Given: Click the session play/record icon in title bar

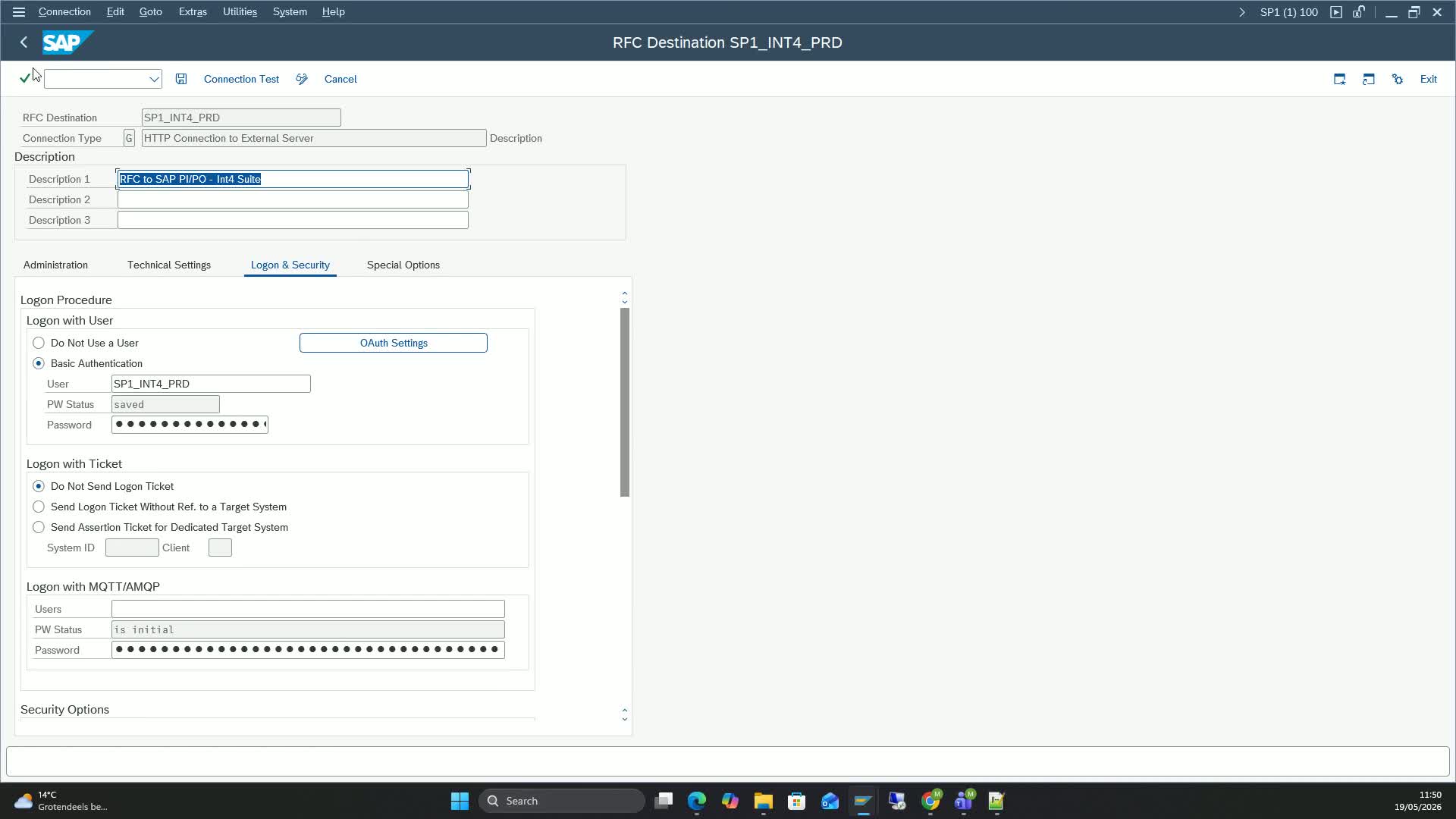Looking at the screenshot, I should 1336,12.
